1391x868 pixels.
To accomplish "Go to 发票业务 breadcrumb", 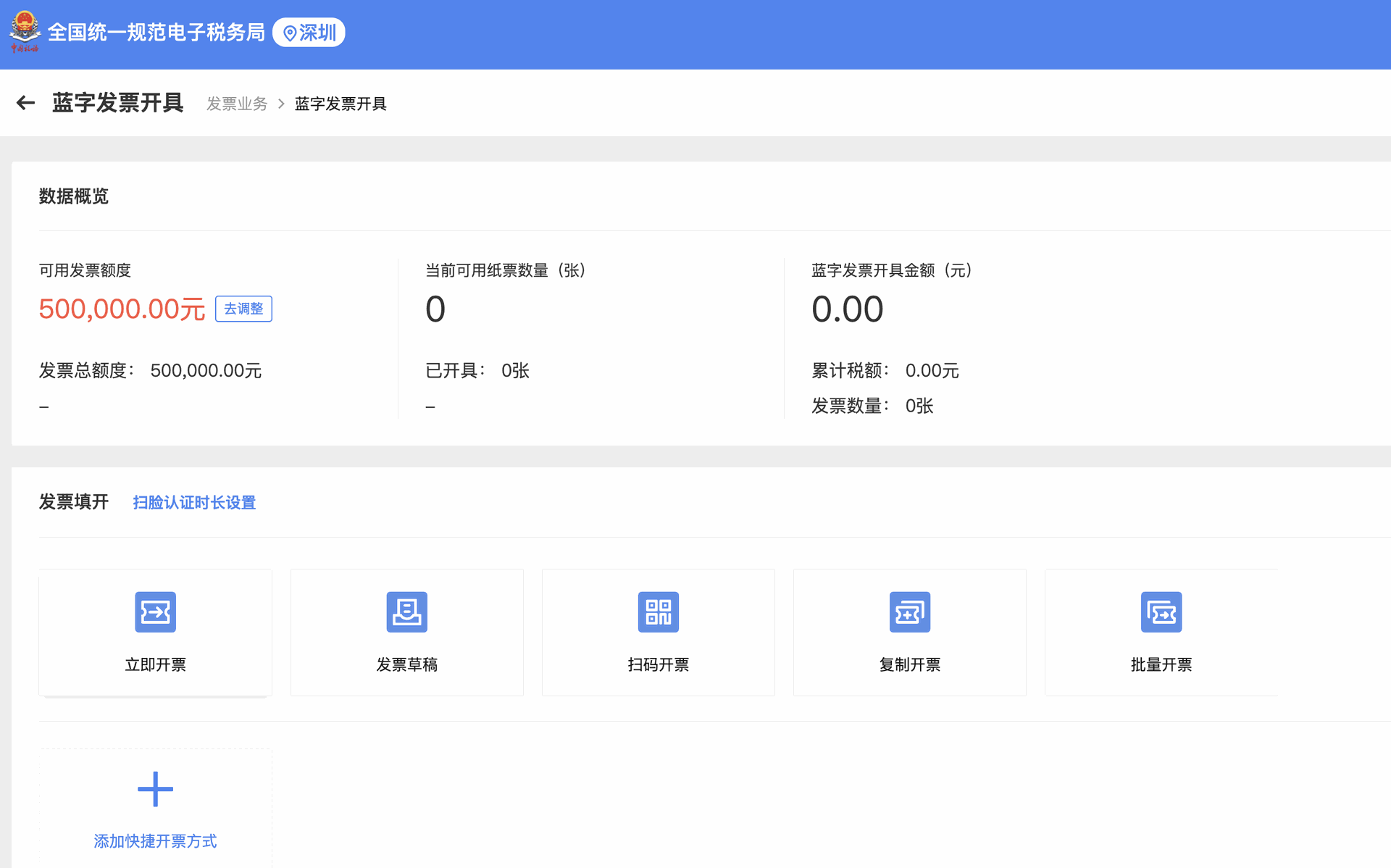I will pos(237,104).
